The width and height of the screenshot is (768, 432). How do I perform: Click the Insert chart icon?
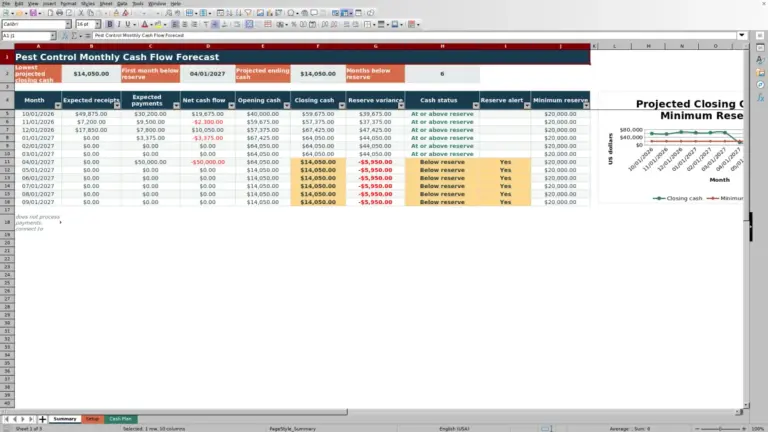[269, 13]
